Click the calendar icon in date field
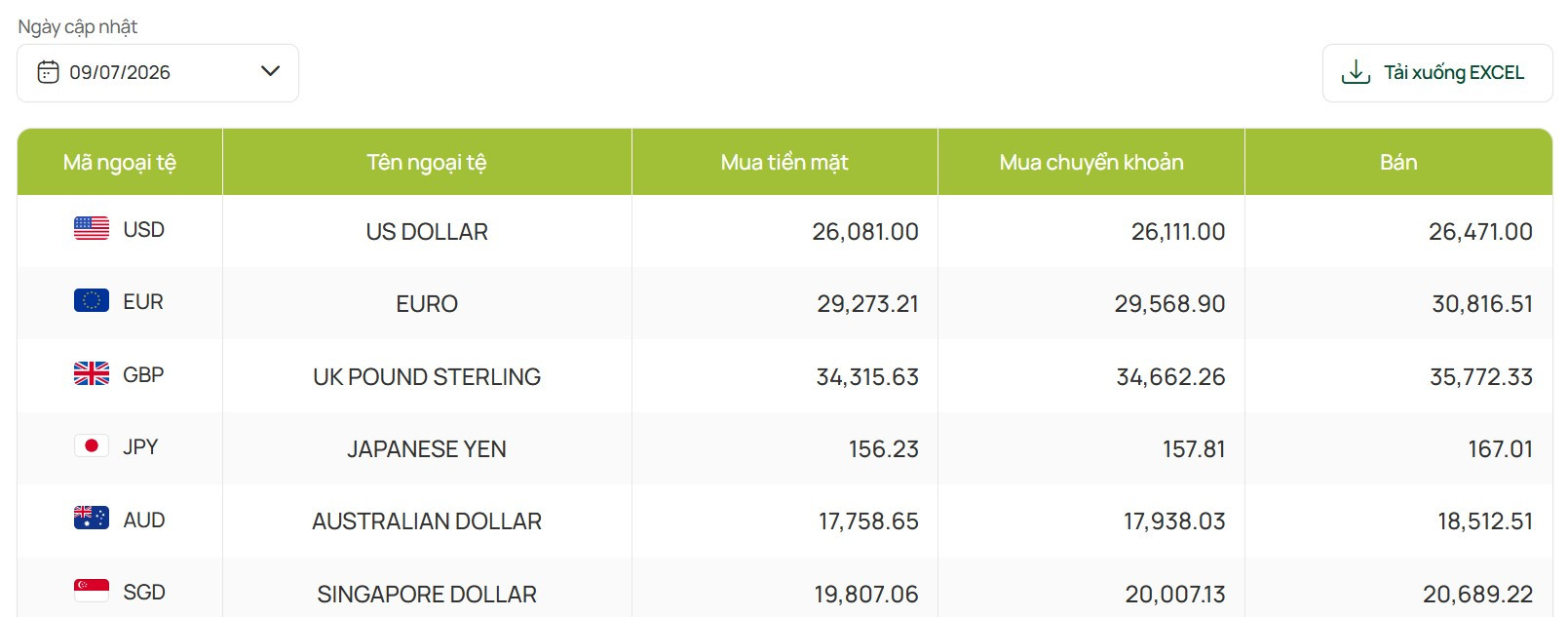 pos(48,72)
